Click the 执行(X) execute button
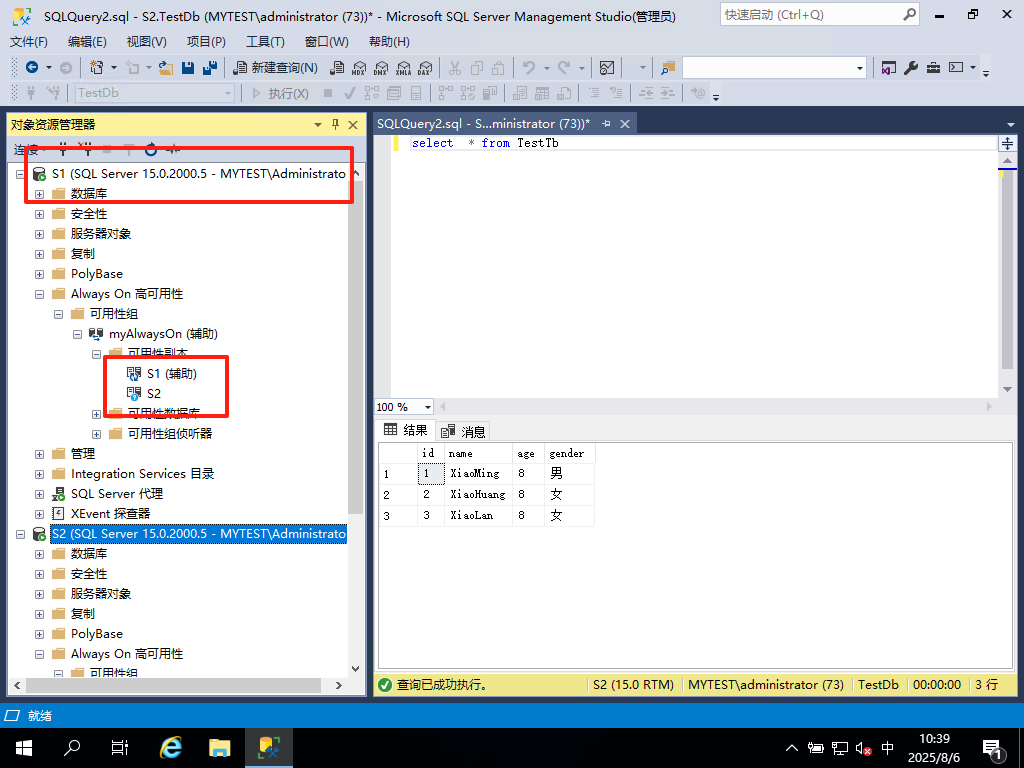Screen dimensions: 1024x768 coord(280,93)
